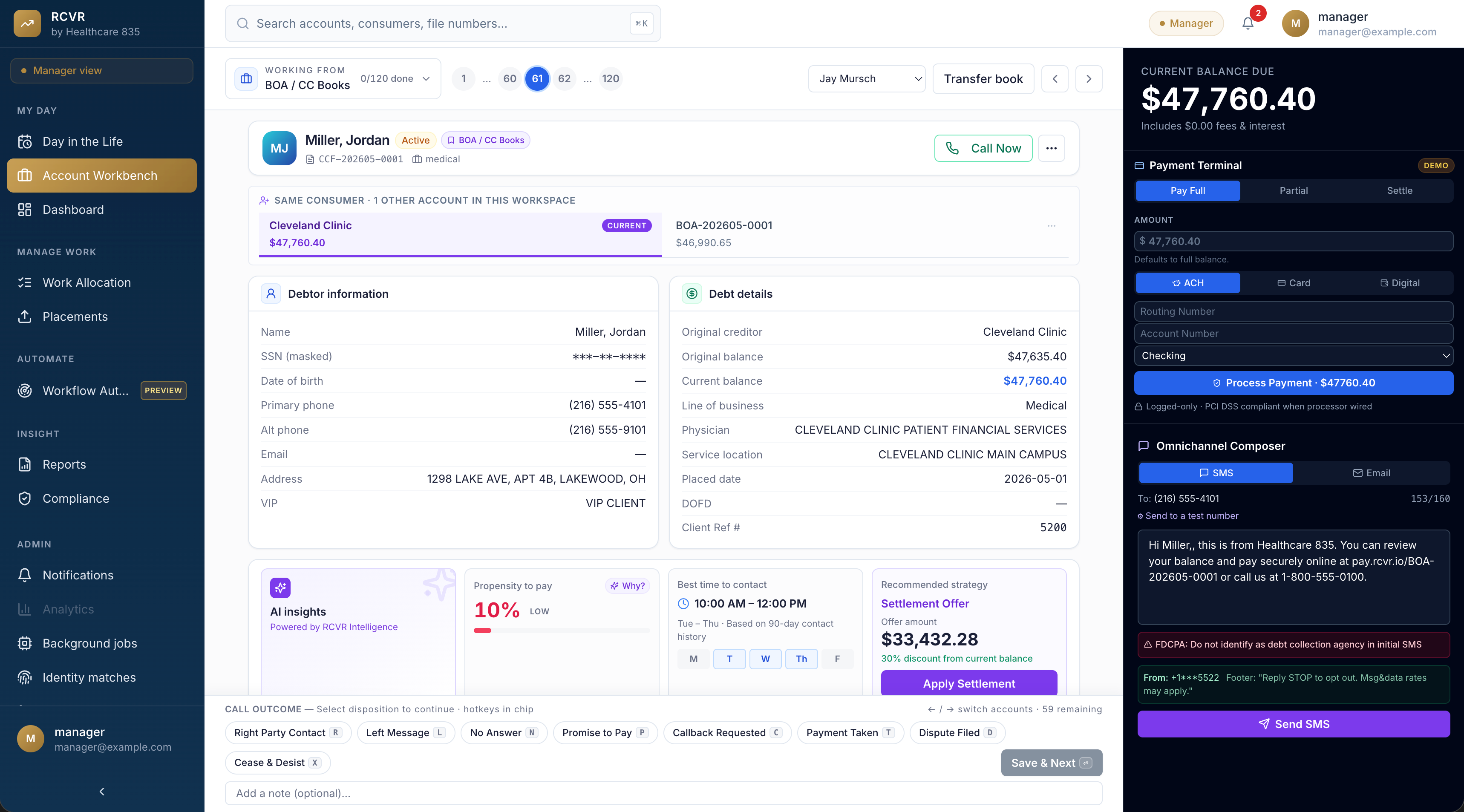The width and height of the screenshot is (1464, 812).
Task: Switch composer to SMS tab
Action: 1216,473
